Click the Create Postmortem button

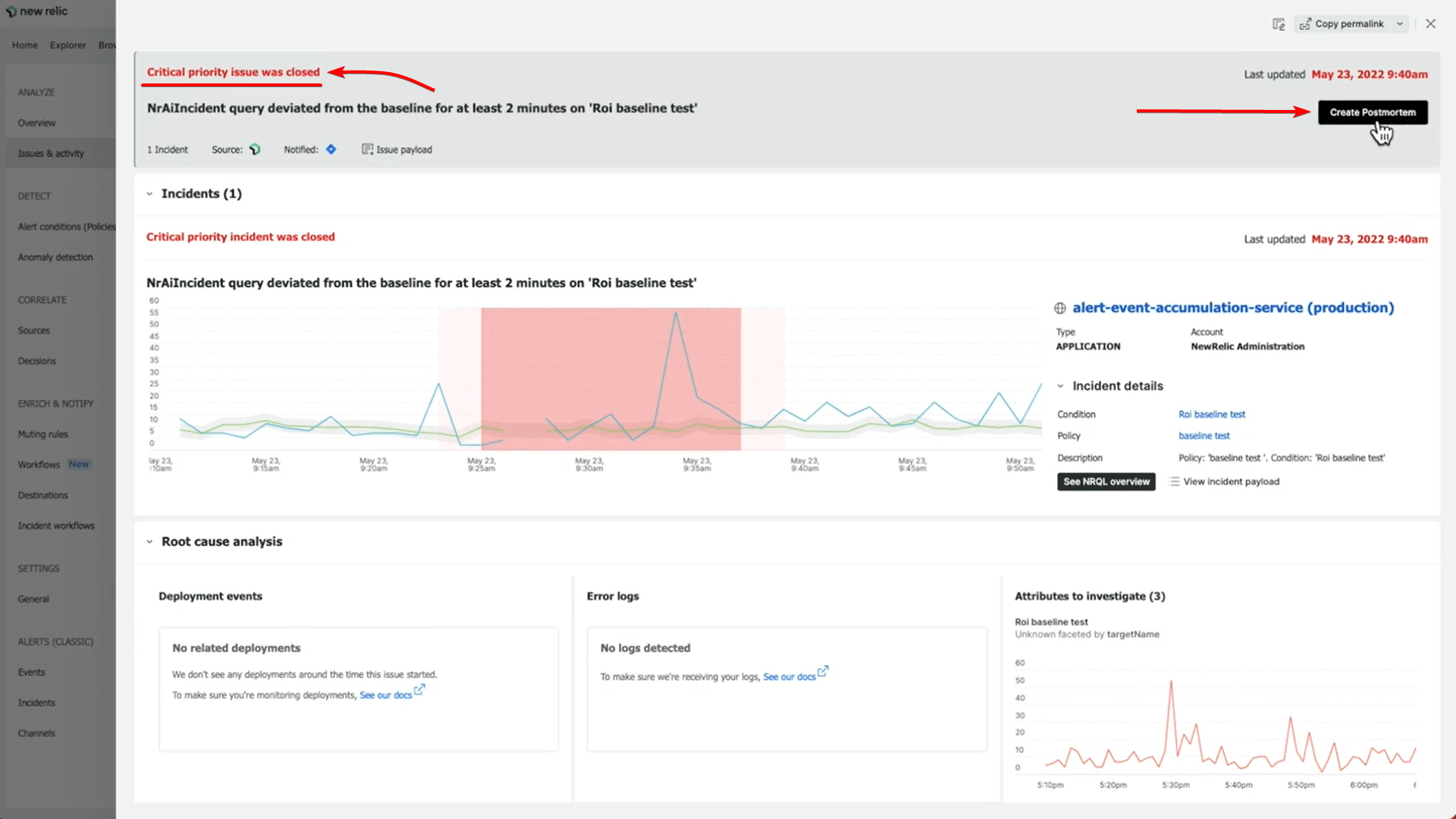[1373, 112]
